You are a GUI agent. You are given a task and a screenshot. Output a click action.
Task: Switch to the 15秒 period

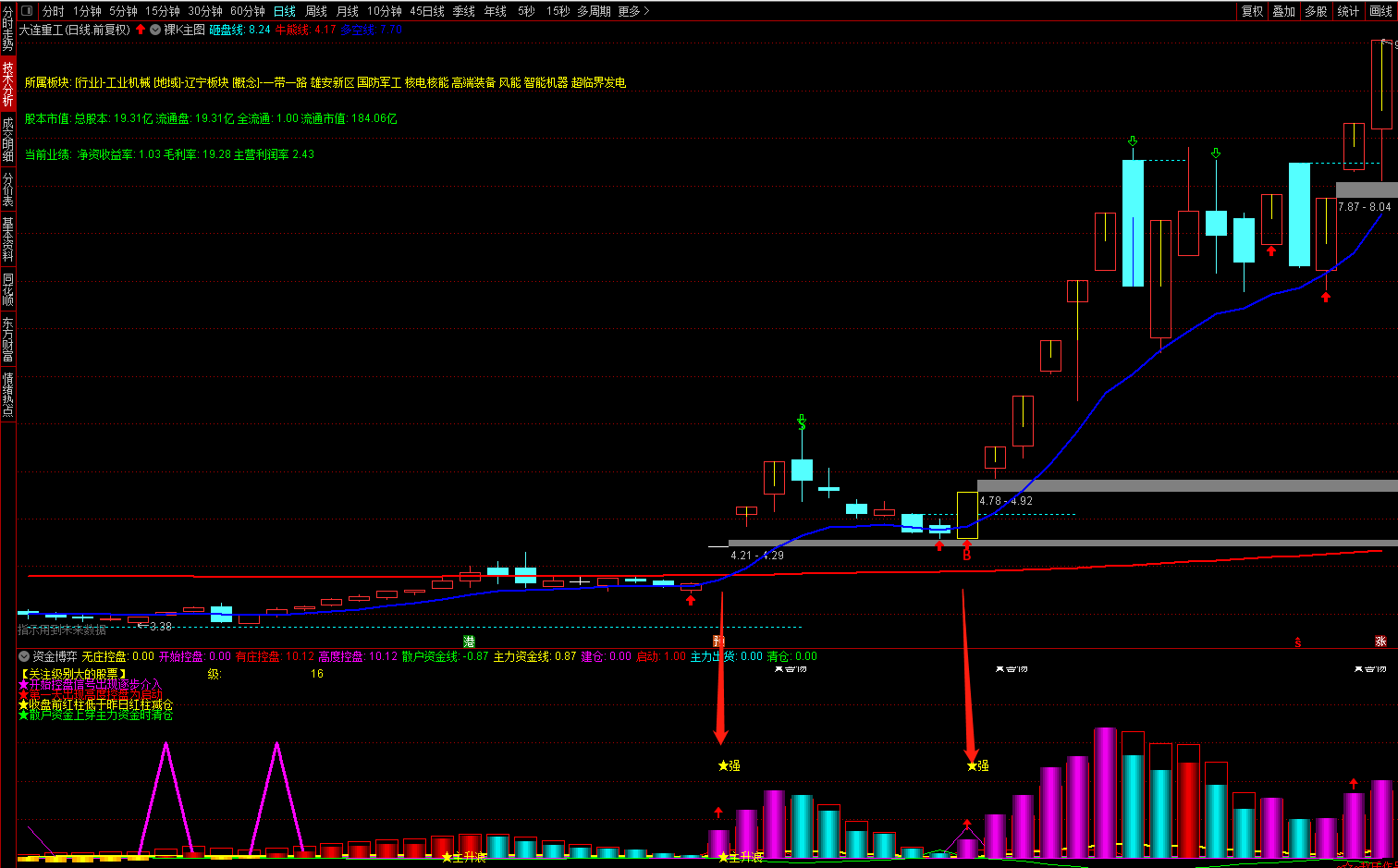pos(558,11)
